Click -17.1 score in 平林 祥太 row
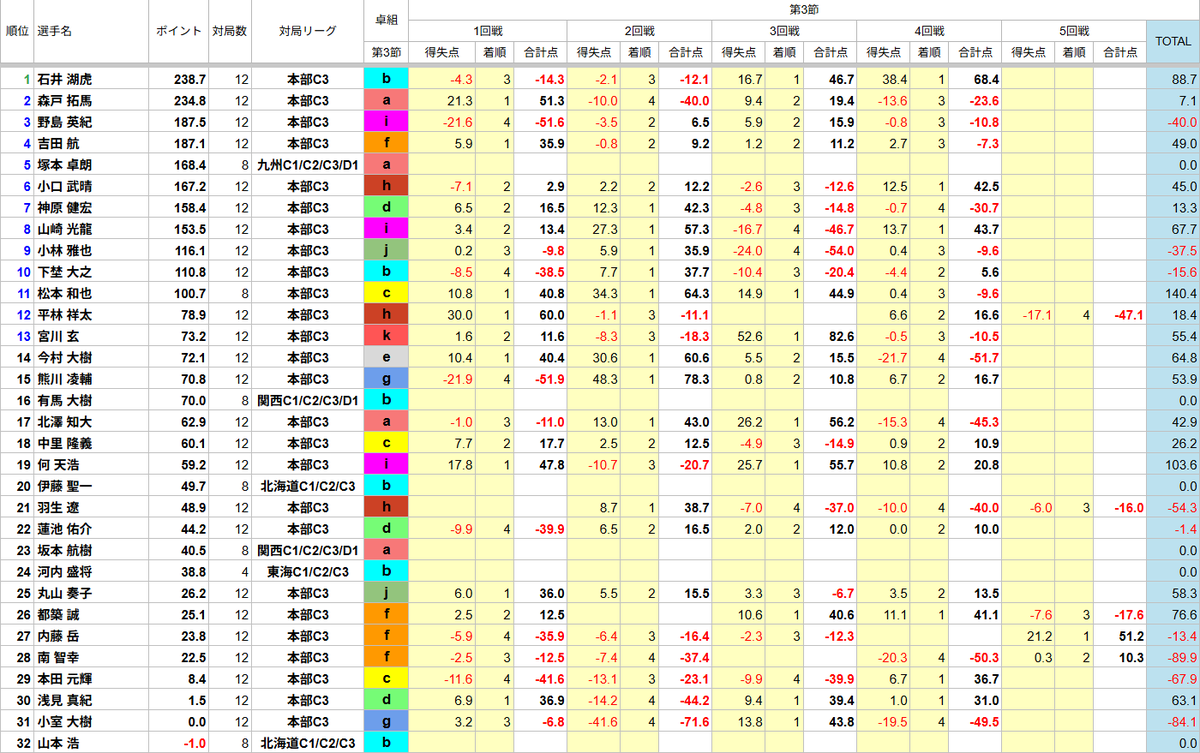 1036,315
